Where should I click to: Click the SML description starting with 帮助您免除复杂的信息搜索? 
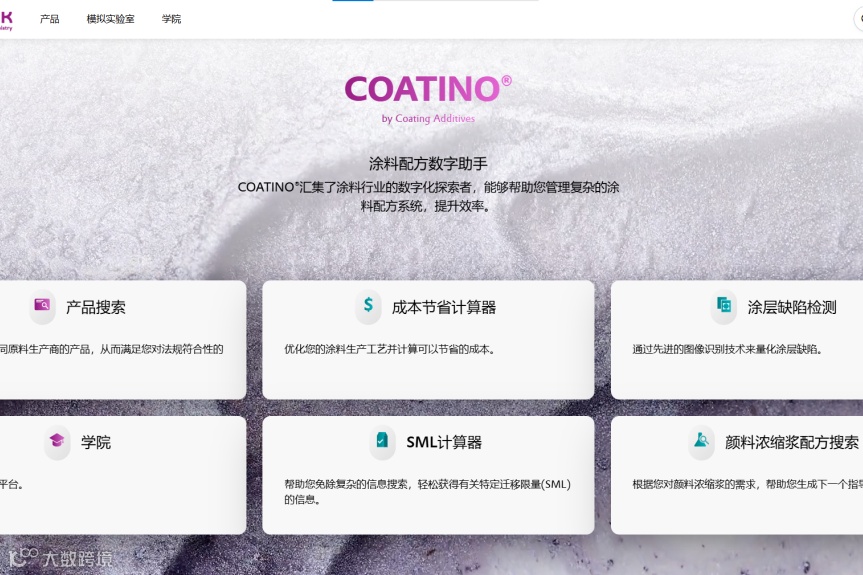click(428, 491)
